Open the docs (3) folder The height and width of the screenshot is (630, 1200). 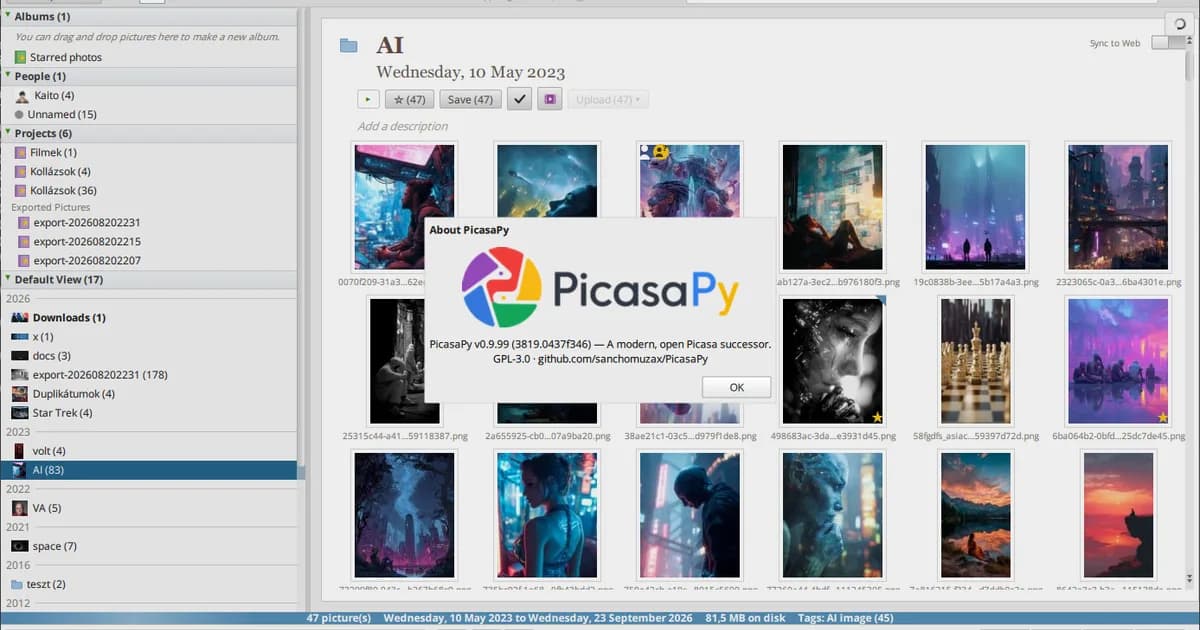[x=52, y=355]
